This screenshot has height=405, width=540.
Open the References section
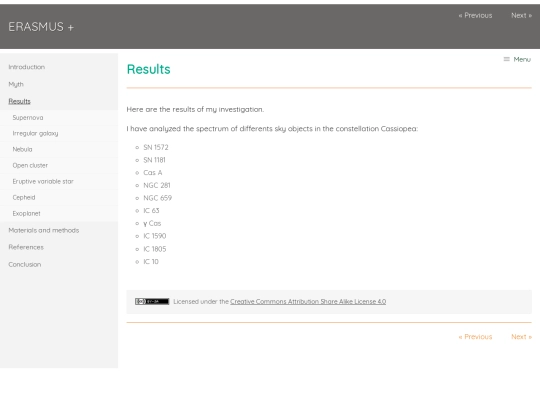pos(26,247)
